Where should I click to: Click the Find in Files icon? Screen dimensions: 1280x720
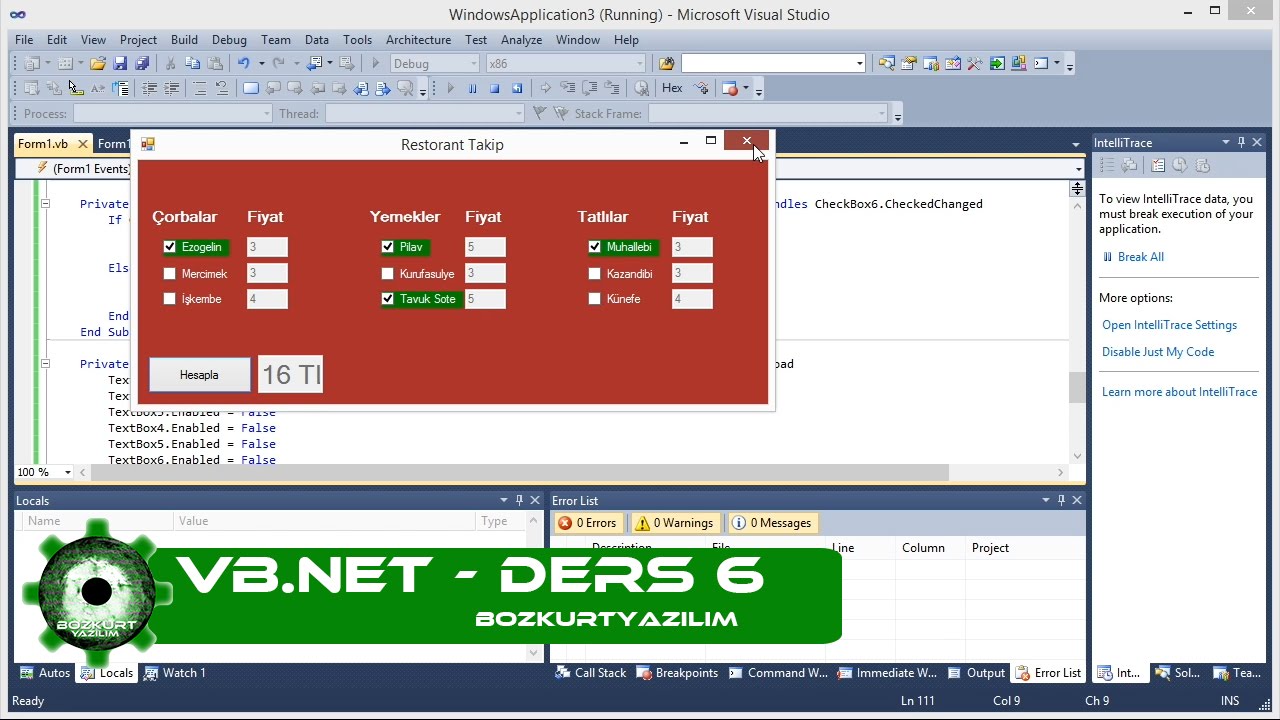coord(667,63)
